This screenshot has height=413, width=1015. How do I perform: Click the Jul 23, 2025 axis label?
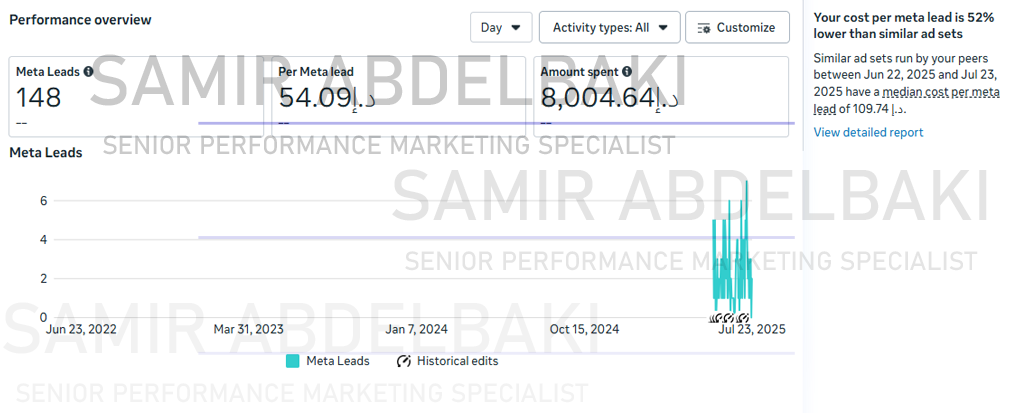pyautogui.click(x=752, y=329)
